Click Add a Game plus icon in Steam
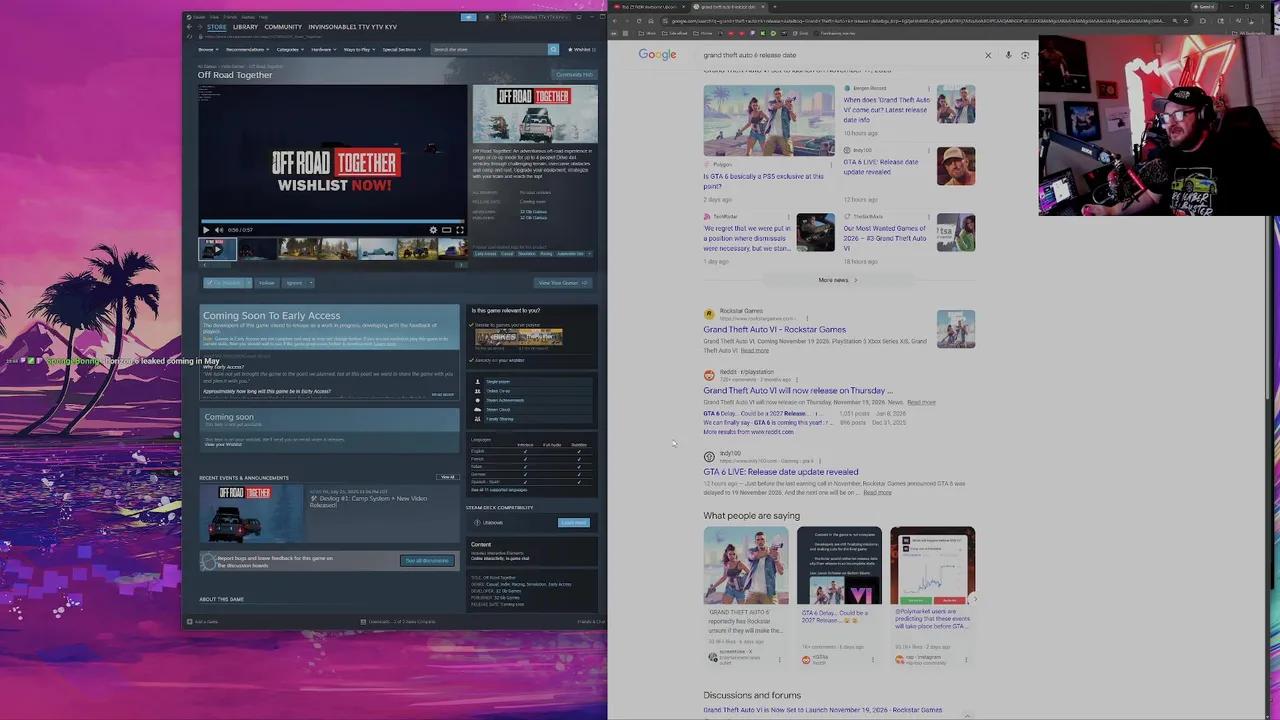This screenshot has height=720, width=1280. tap(188, 621)
